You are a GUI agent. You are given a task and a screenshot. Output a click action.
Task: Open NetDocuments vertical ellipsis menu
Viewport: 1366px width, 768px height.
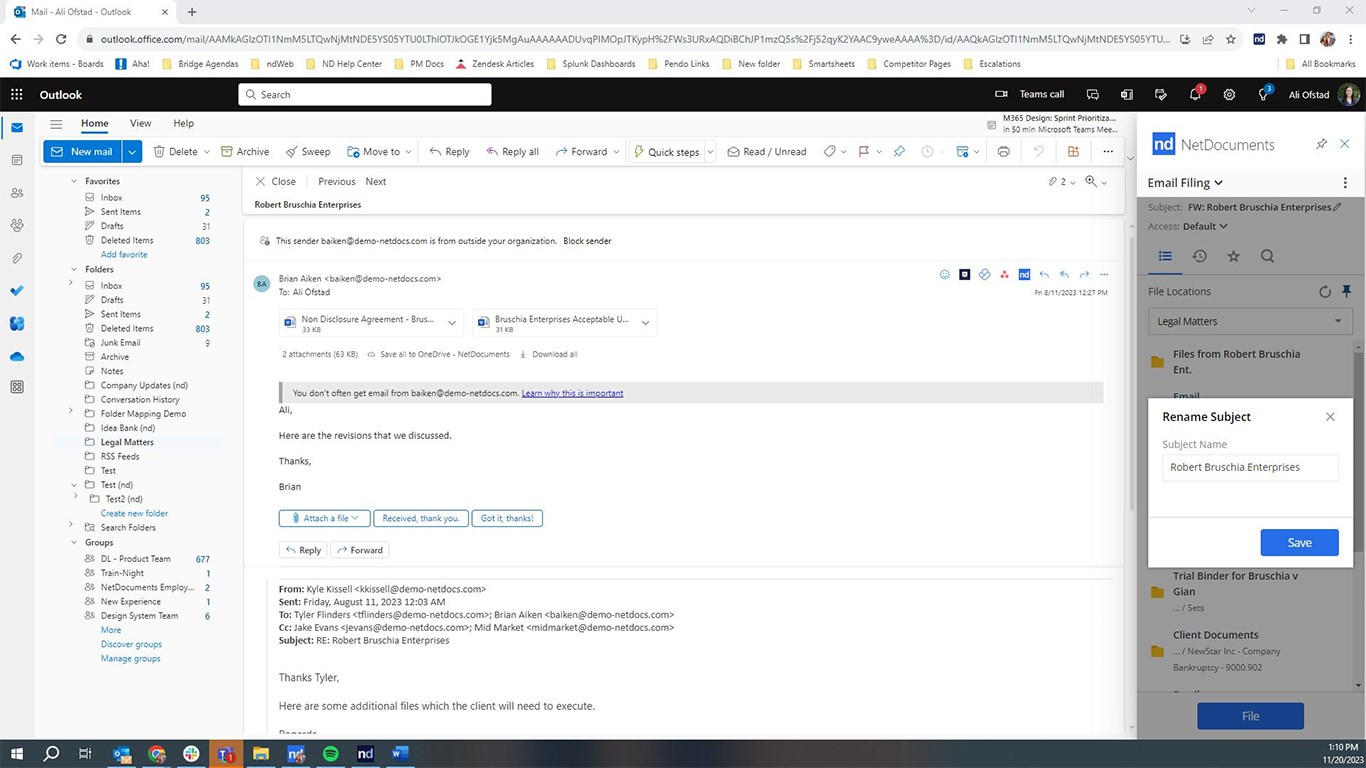1345,183
